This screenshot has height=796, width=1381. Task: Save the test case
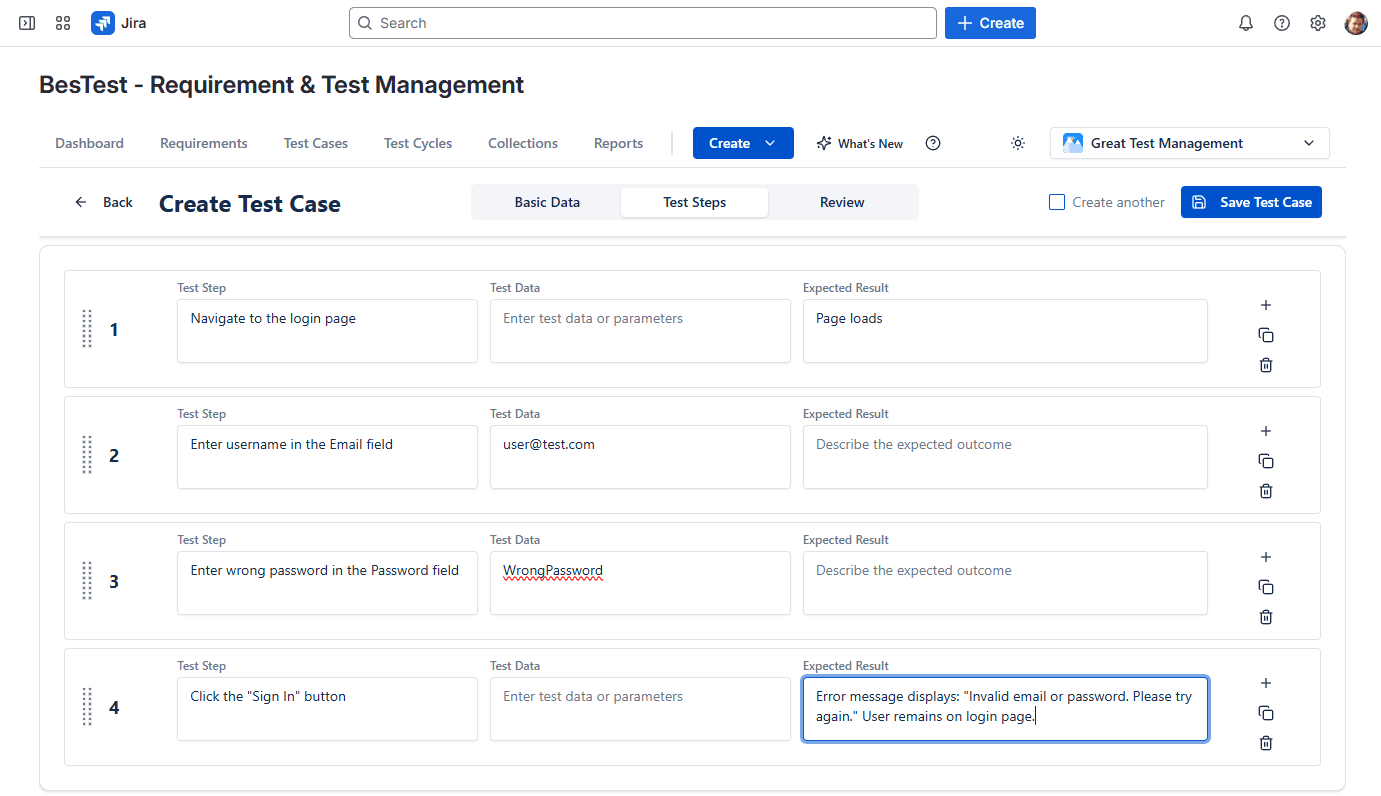click(1251, 201)
